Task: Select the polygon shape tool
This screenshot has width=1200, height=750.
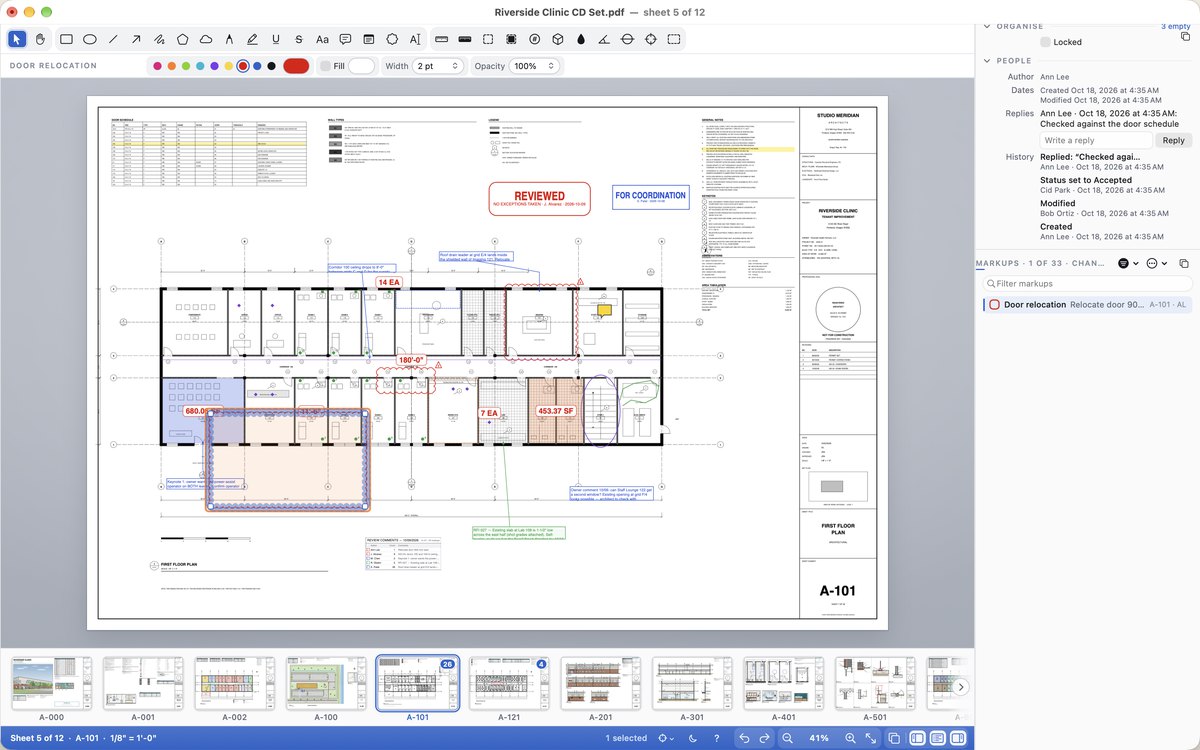Action: tap(182, 39)
